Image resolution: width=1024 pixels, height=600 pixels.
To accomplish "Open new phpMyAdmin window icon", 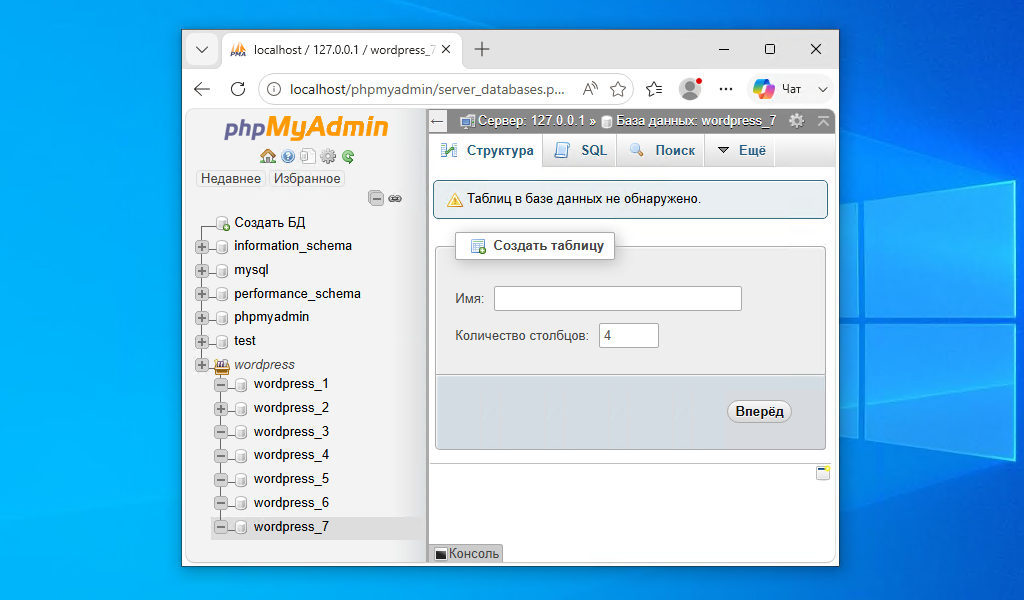I will click(823, 473).
